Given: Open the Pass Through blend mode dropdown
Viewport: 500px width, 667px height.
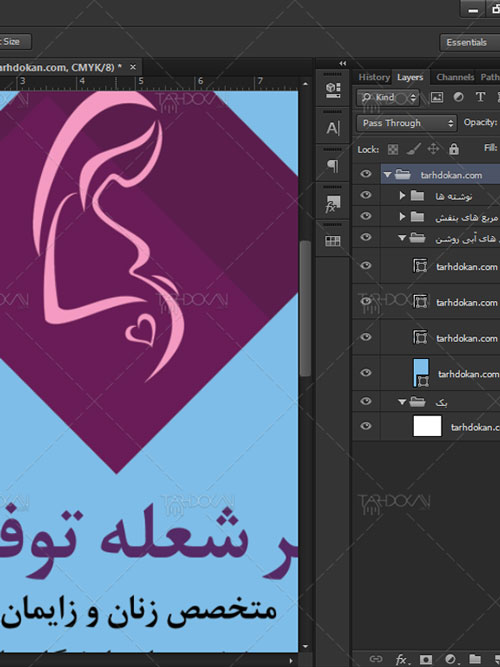Looking at the screenshot, I should point(407,123).
